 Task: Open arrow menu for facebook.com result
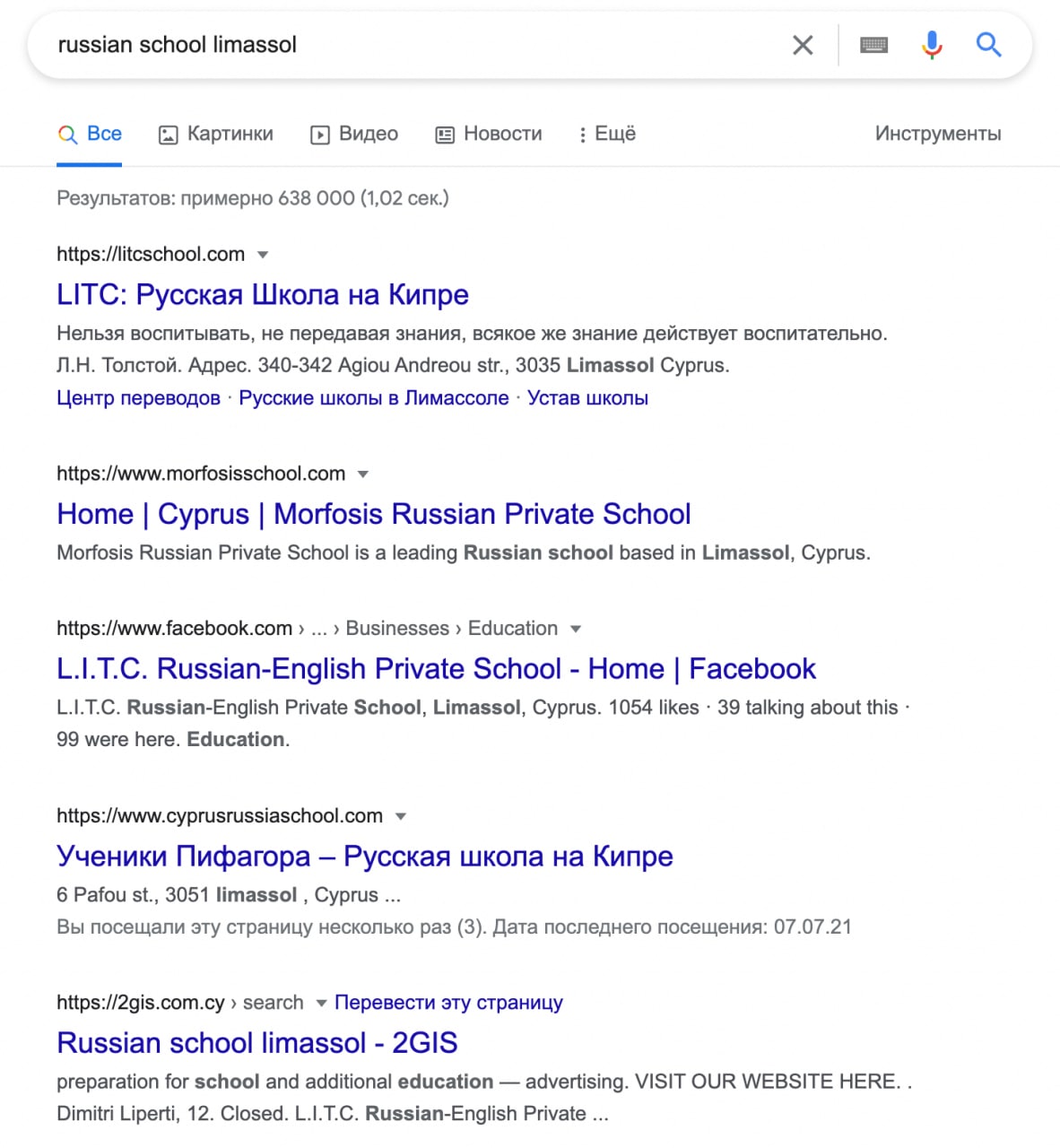coord(576,629)
